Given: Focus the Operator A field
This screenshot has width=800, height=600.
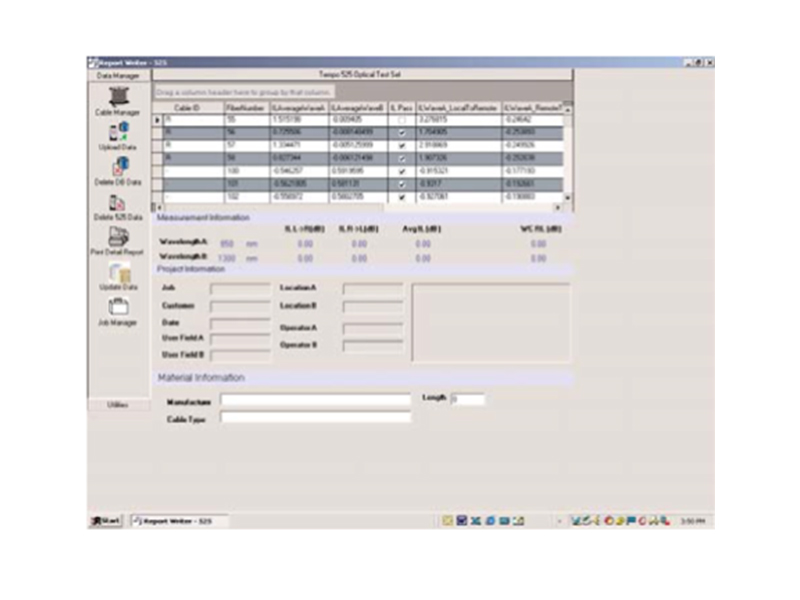Looking at the screenshot, I should (x=373, y=328).
